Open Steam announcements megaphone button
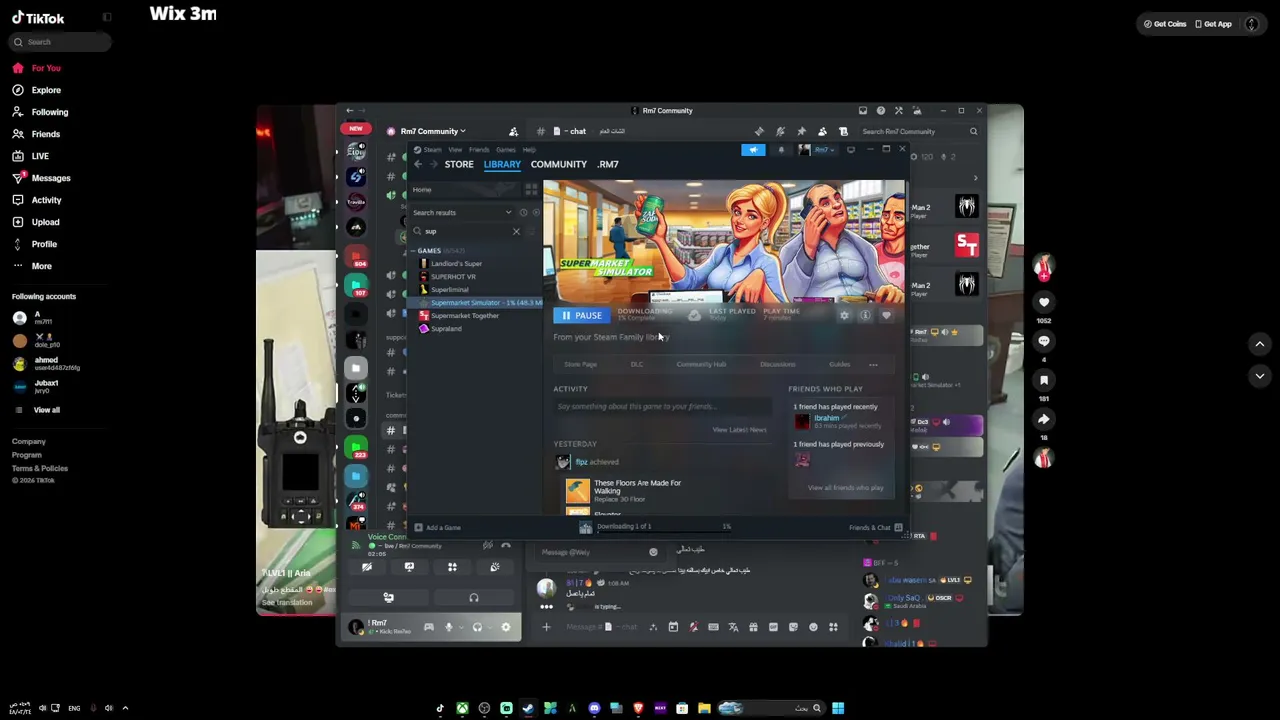This screenshot has width=1280, height=720. (753, 150)
